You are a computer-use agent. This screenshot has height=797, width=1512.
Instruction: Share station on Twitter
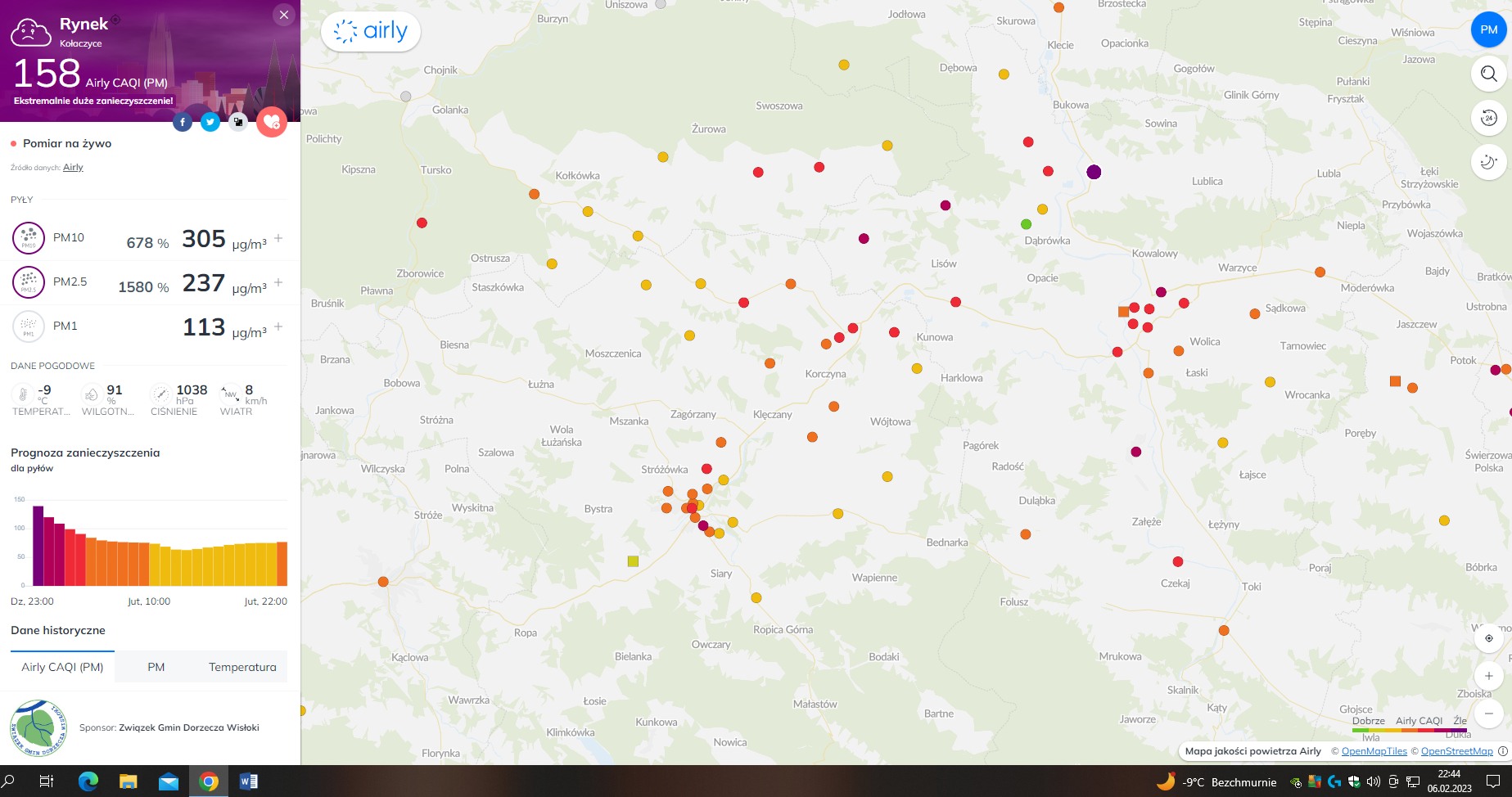(x=210, y=122)
